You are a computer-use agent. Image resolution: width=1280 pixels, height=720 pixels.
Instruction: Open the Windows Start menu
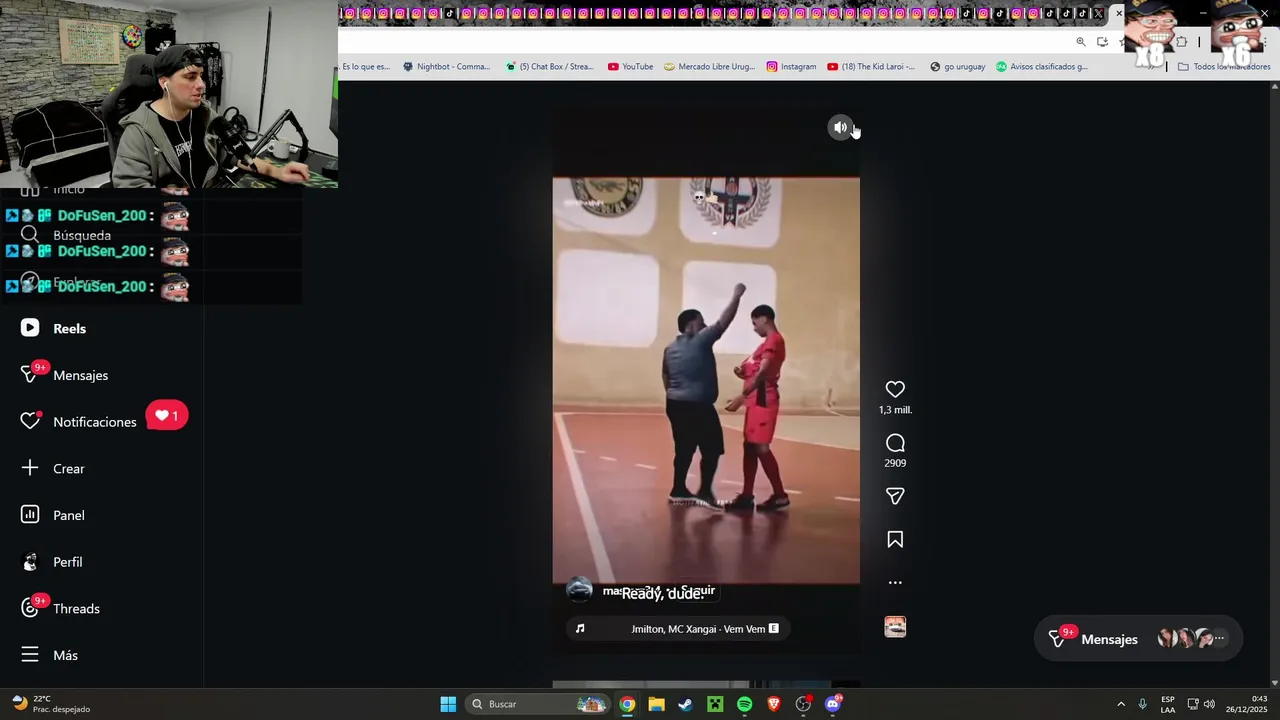(448, 704)
